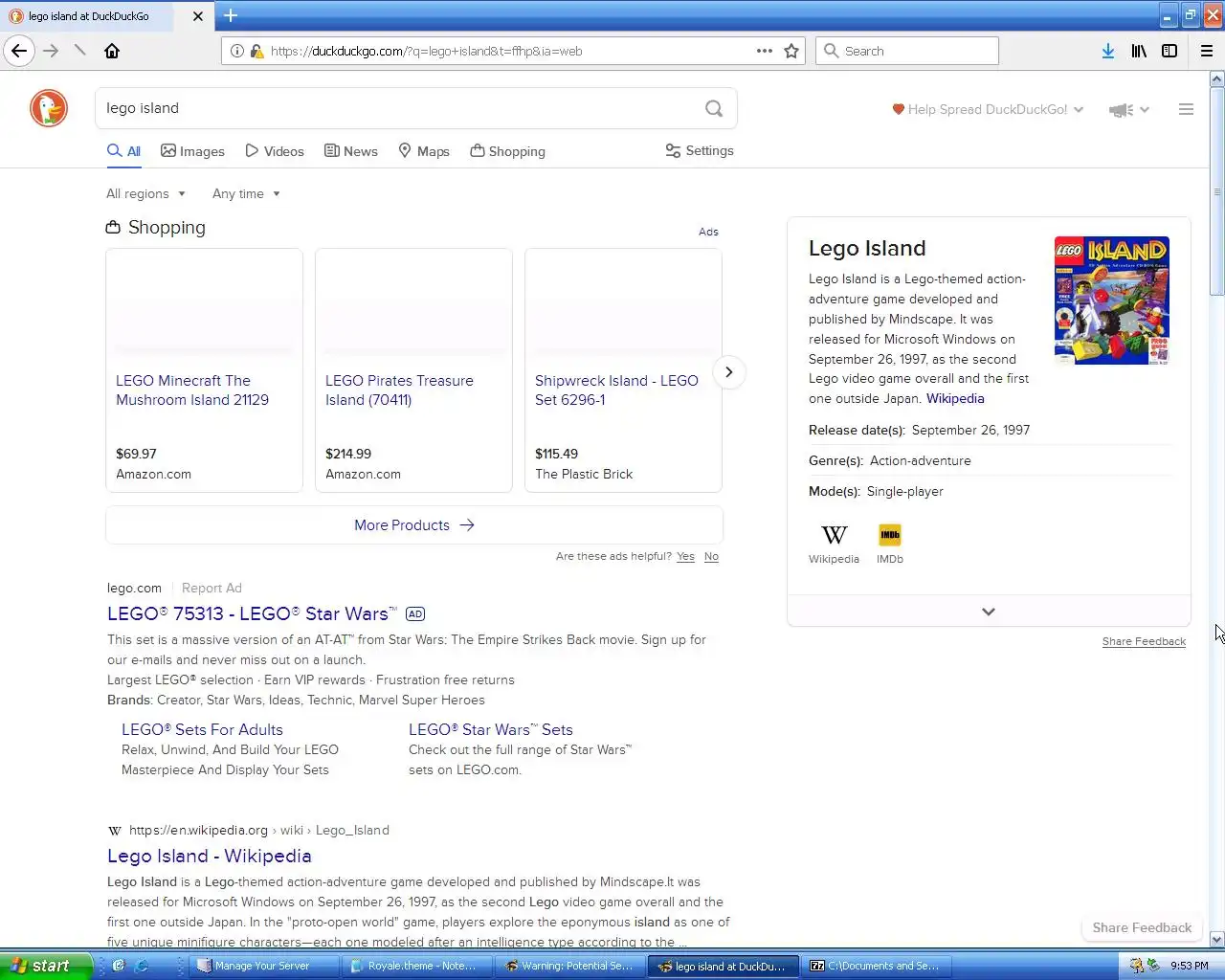Screen dimensions: 1225x980
Task: Go back with the browser back arrow
Action: (x=19, y=51)
